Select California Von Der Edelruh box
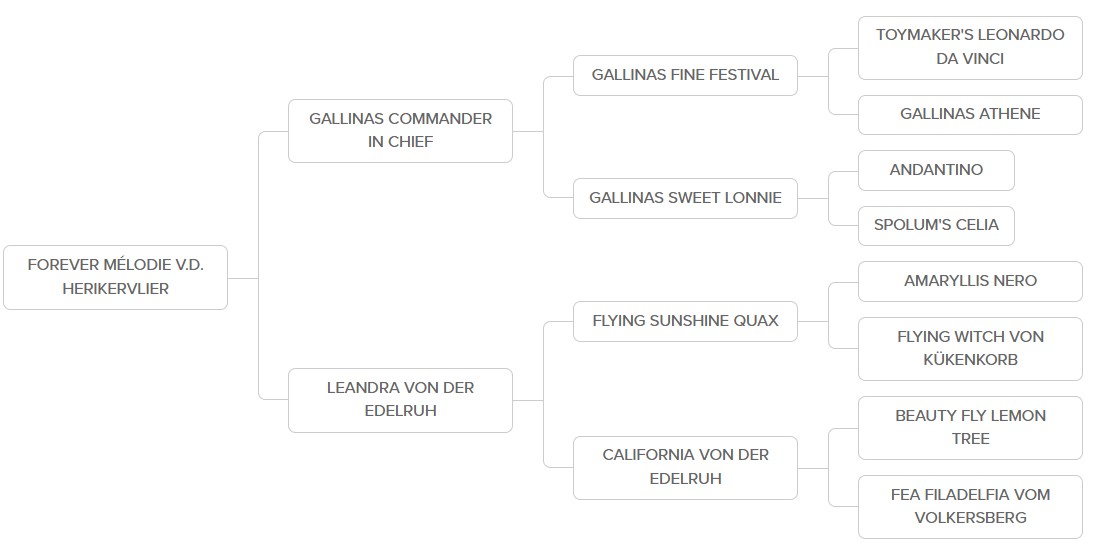1106x547 pixels. click(x=685, y=467)
